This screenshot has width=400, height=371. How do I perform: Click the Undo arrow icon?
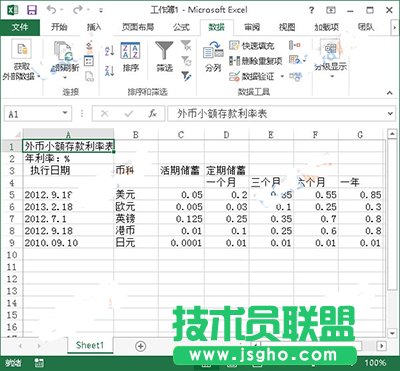click(x=51, y=10)
